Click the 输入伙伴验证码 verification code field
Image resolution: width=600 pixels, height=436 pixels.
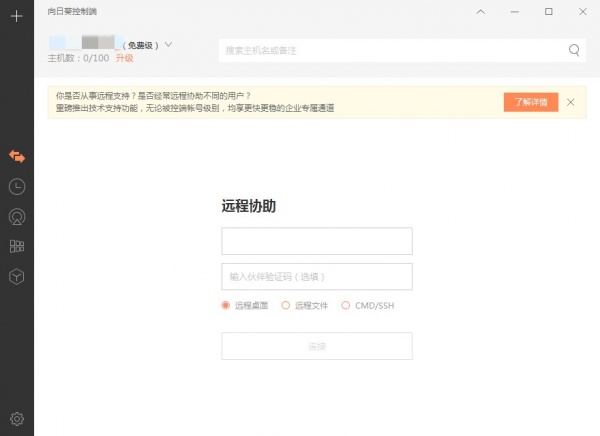click(x=316, y=276)
